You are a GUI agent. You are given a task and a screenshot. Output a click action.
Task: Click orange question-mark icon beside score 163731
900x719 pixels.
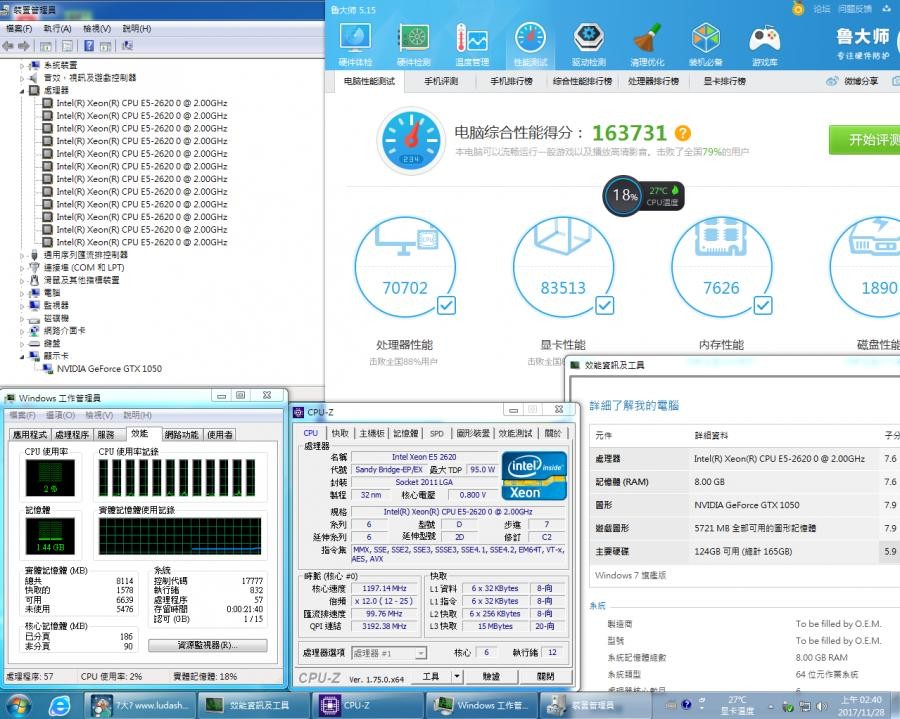[x=682, y=133]
